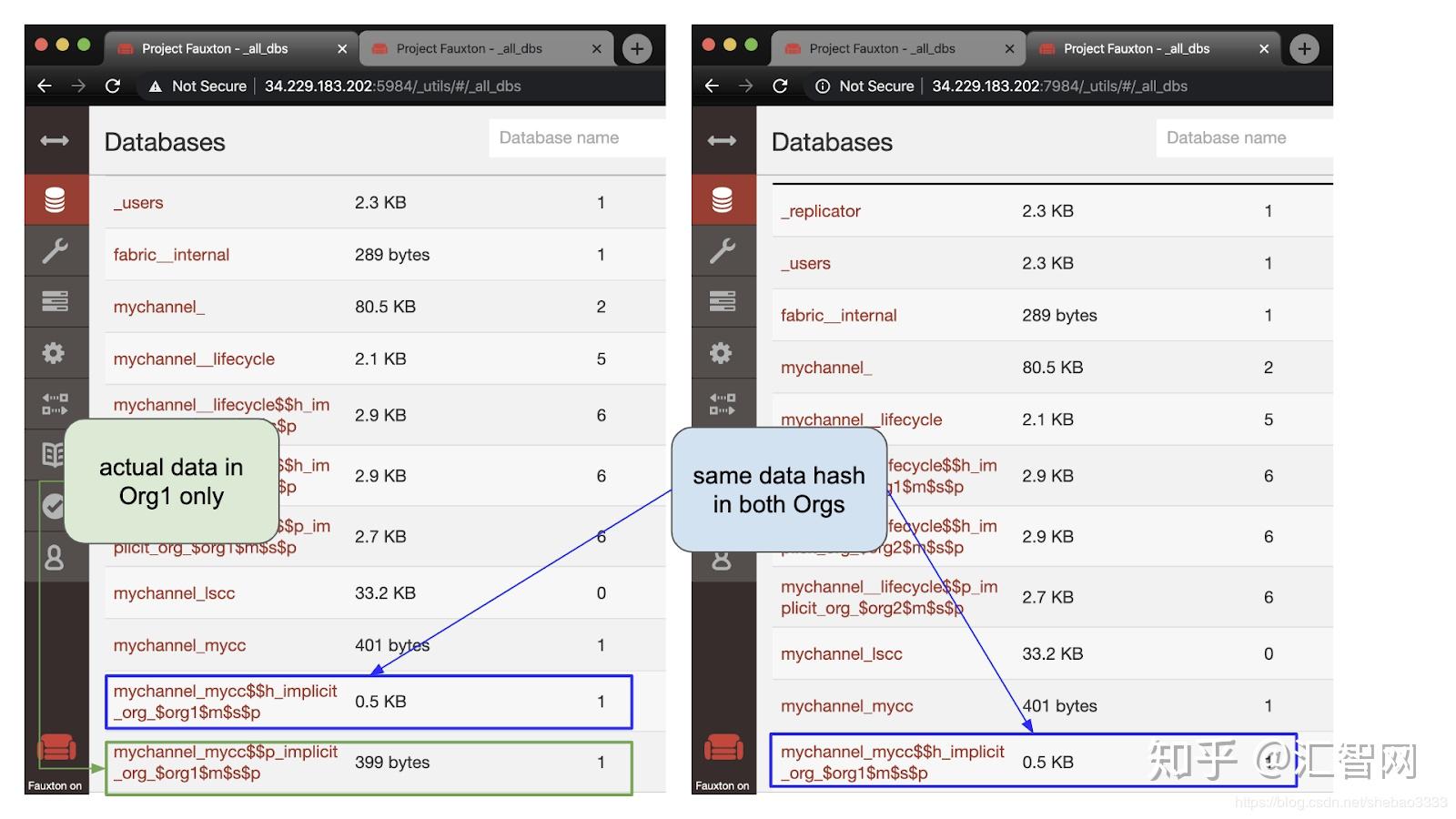
Task: Click the address bar showing port 7984
Action: [x=1059, y=86]
